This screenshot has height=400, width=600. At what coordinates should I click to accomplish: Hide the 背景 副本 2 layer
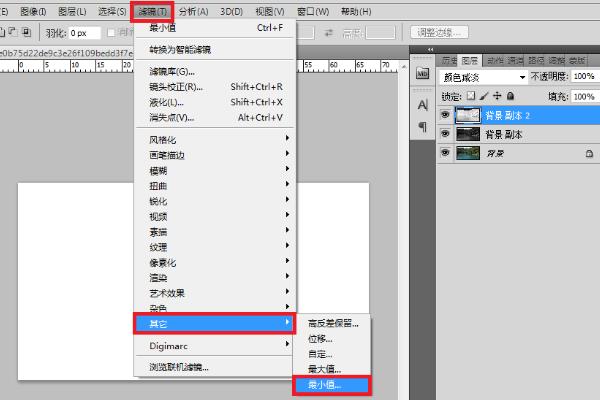coord(445,115)
